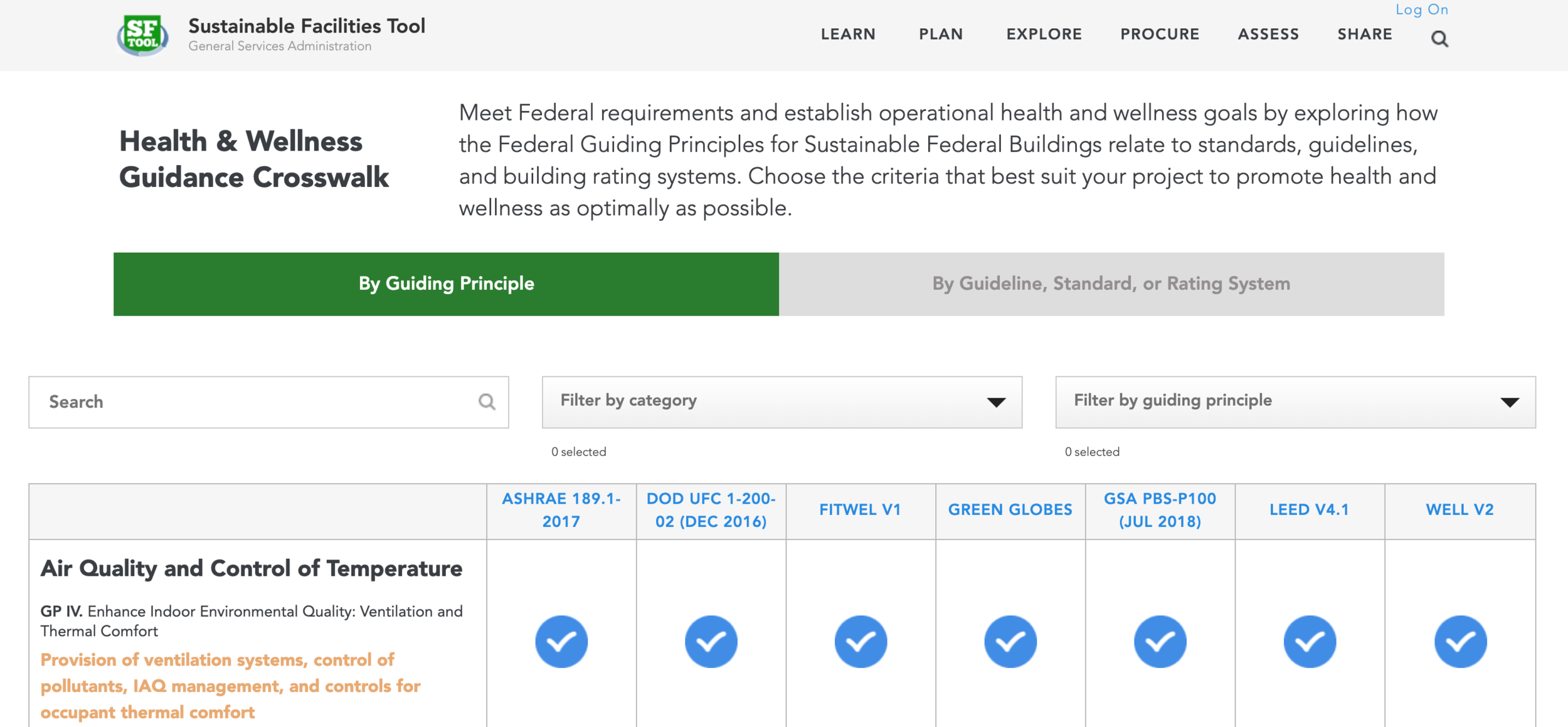Click the LEED V4.1 checkmark for Air Quality
The height and width of the screenshot is (727, 1568).
(1310, 641)
